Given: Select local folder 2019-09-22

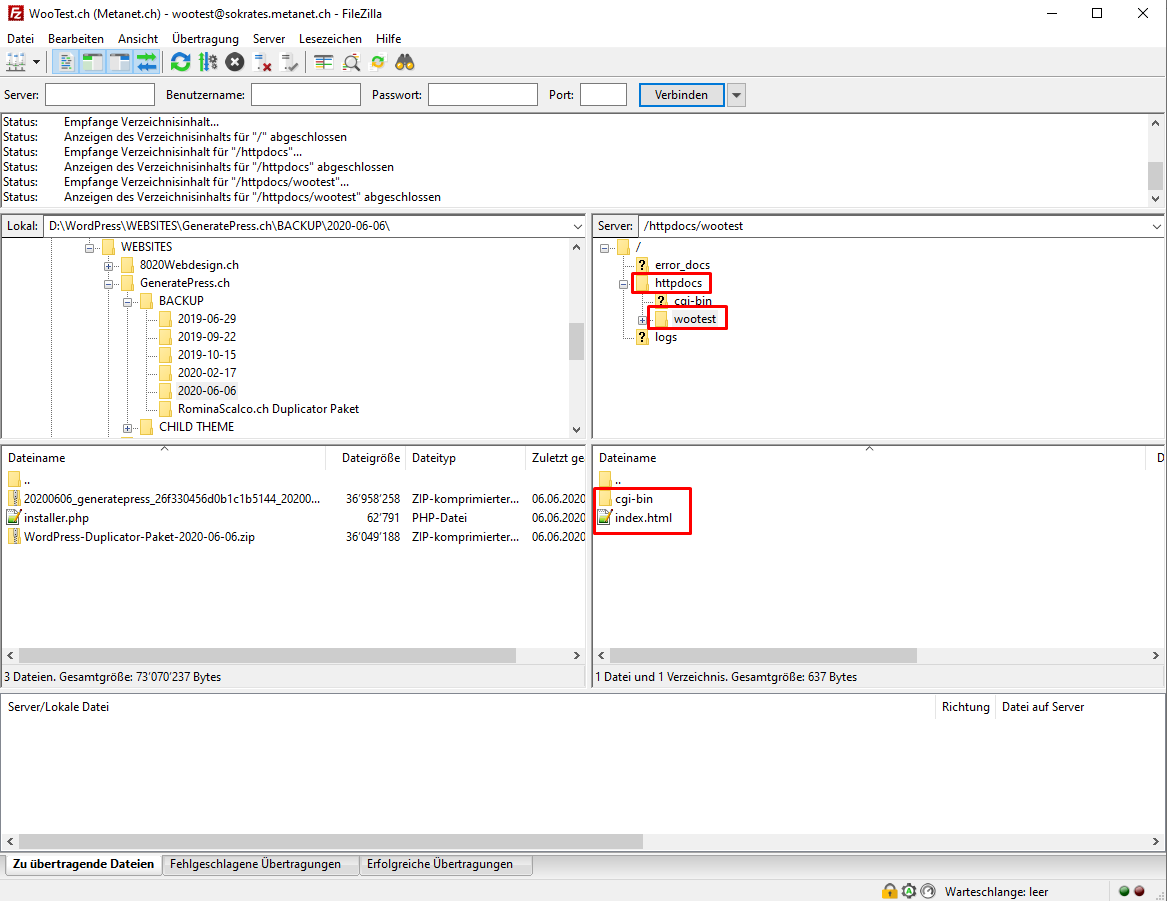Looking at the screenshot, I should [x=206, y=336].
